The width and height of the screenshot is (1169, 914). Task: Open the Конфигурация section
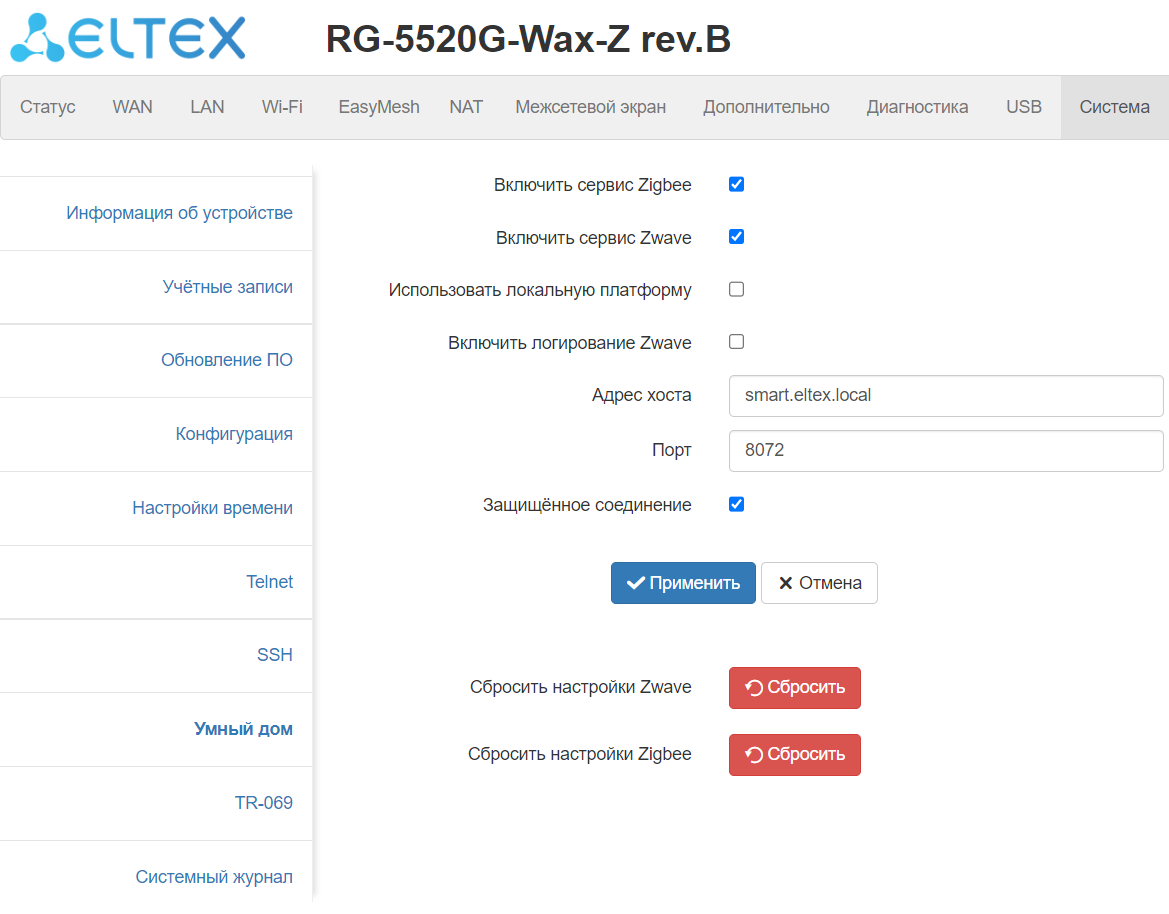(234, 434)
